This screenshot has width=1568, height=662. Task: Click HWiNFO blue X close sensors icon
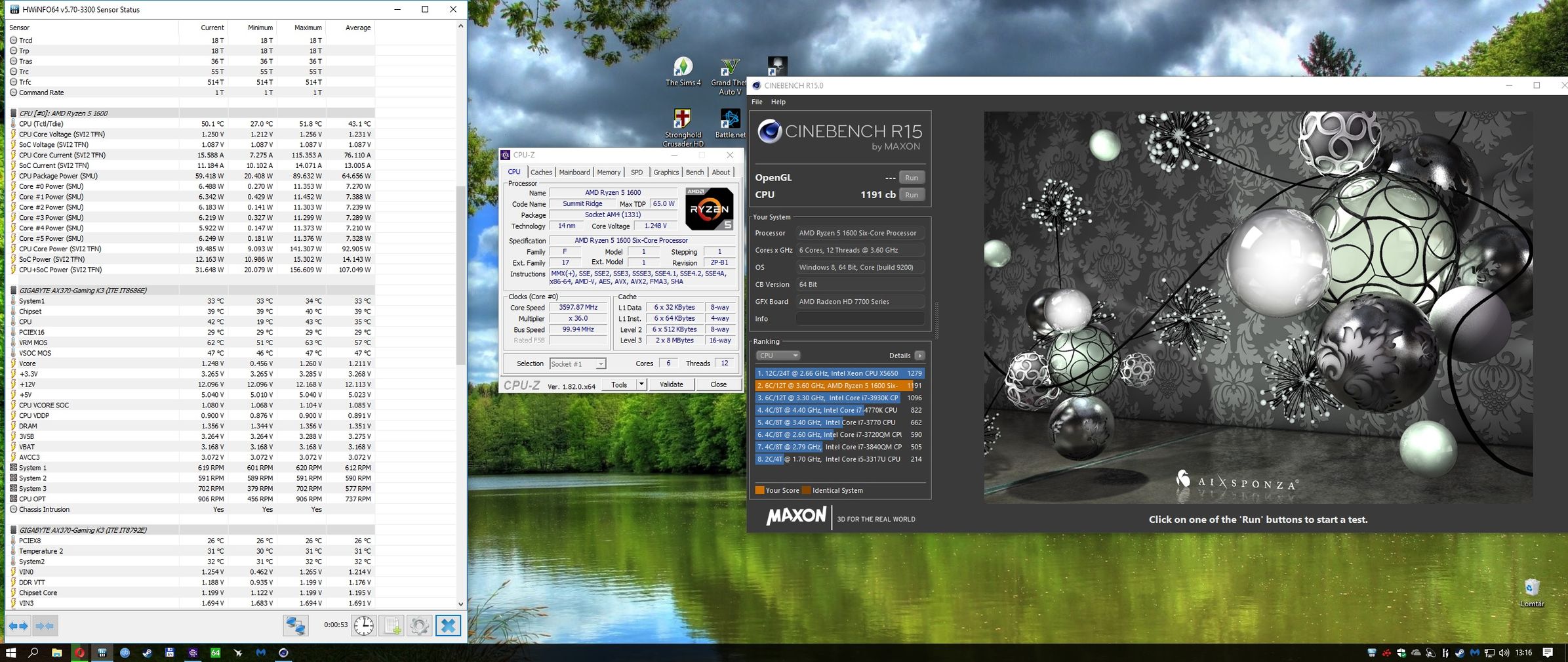point(448,626)
